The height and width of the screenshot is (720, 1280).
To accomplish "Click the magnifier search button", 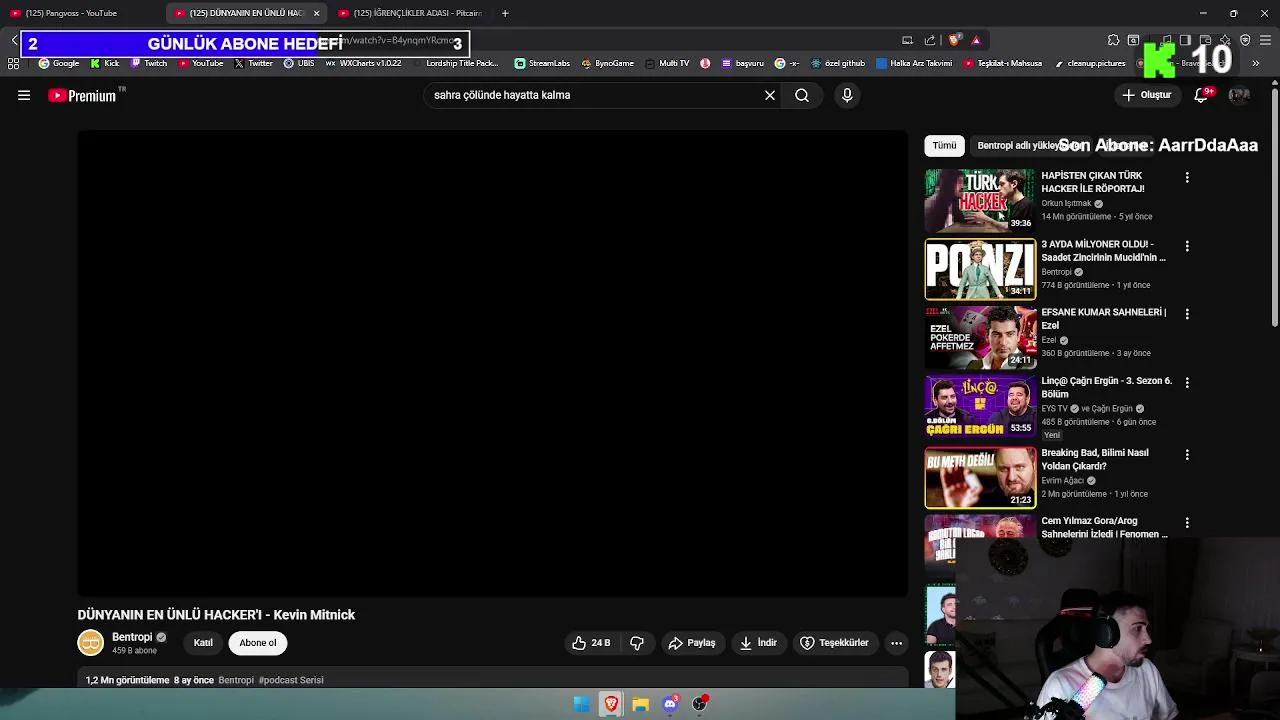I will pyautogui.click(x=802, y=95).
